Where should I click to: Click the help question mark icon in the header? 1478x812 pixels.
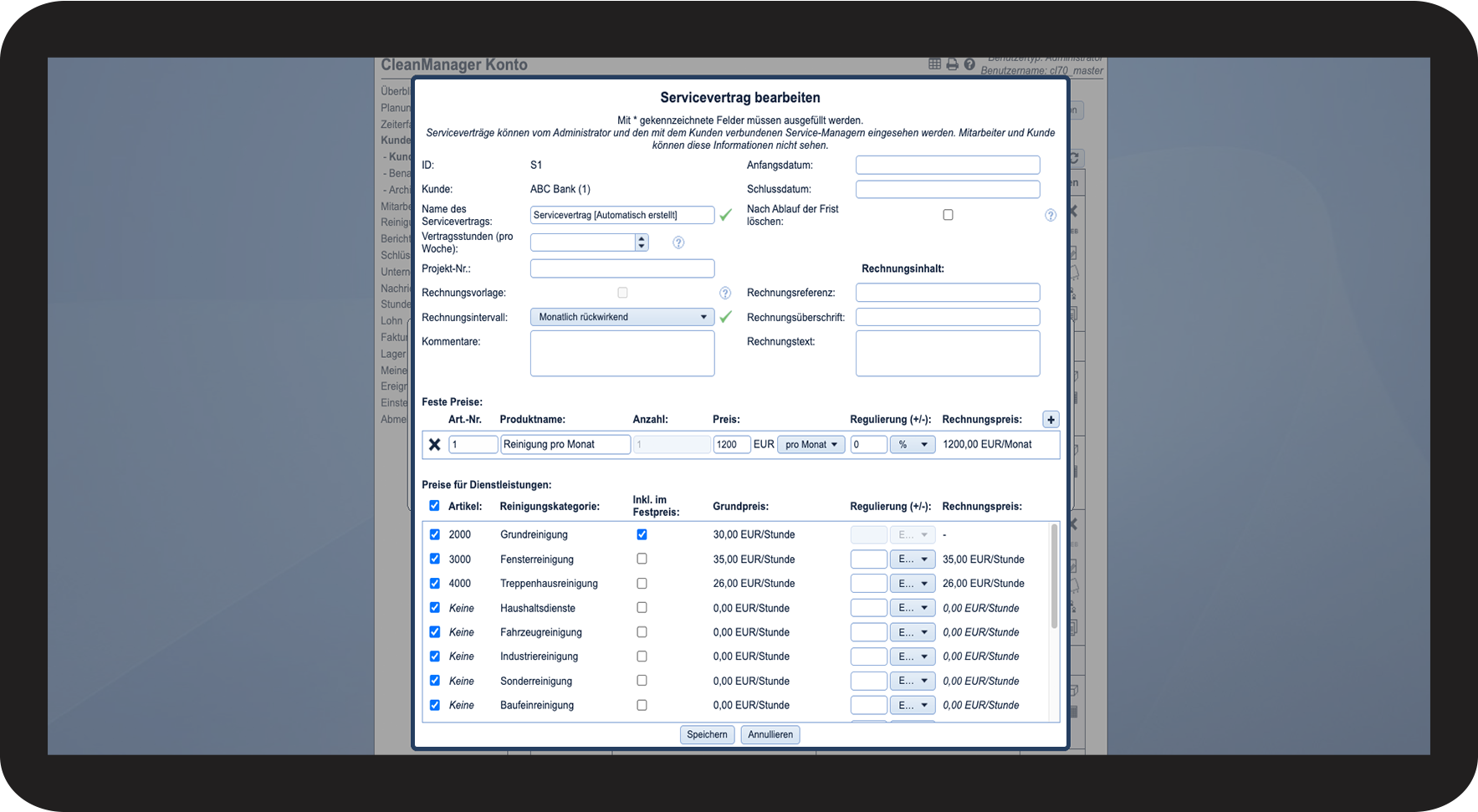click(969, 64)
